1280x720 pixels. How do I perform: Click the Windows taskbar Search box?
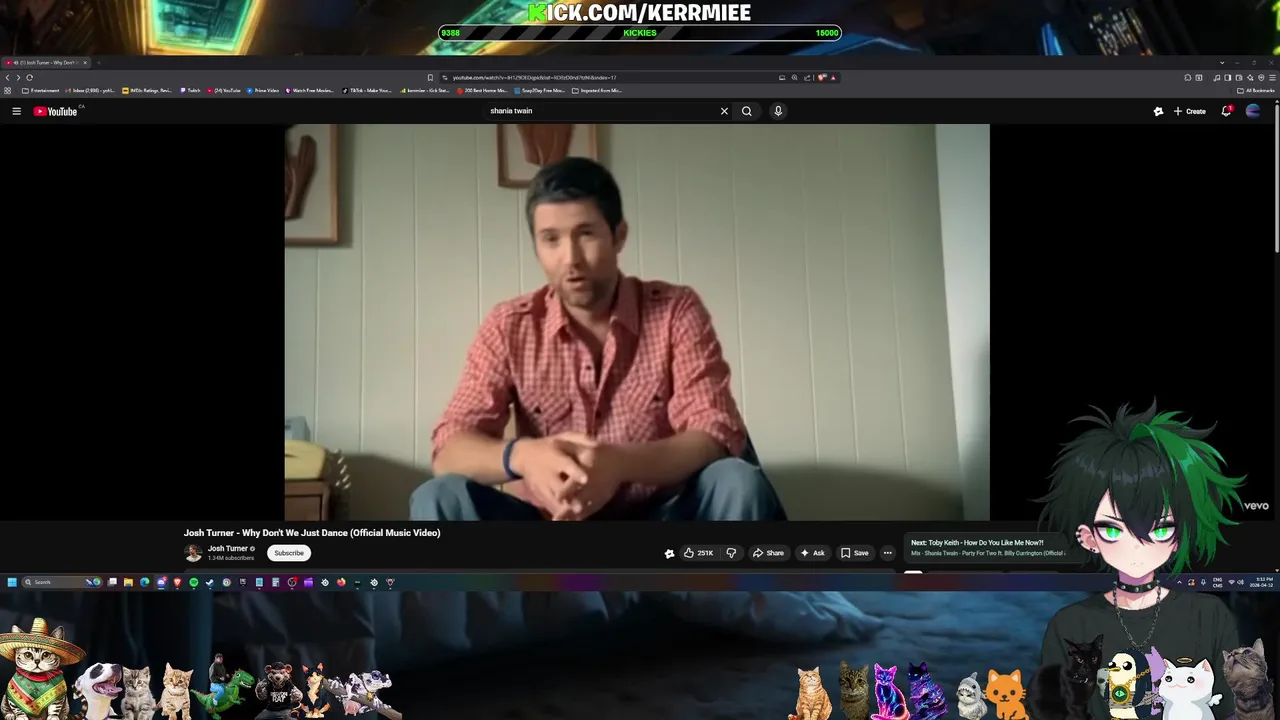click(x=62, y=582)
